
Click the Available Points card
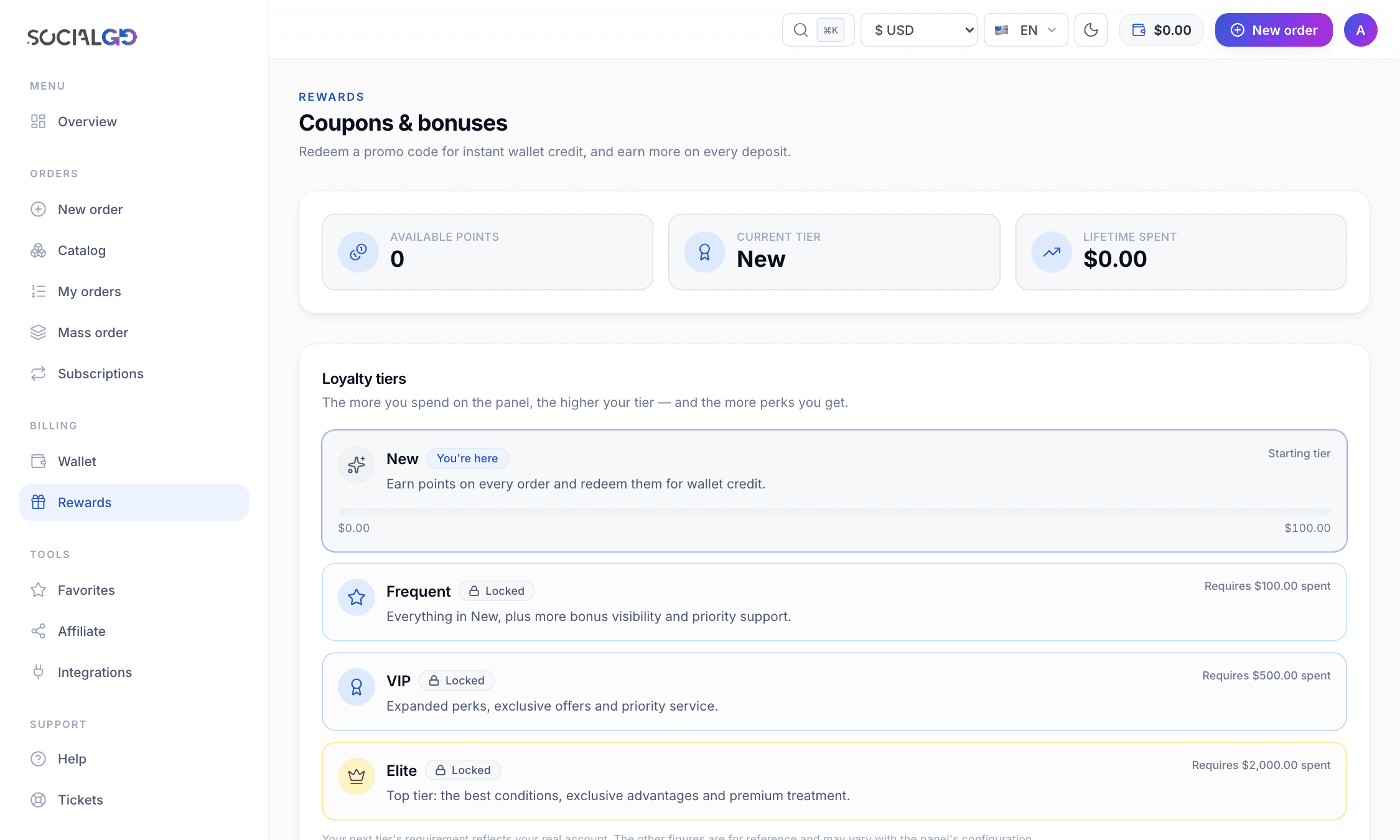pos(487,252)
